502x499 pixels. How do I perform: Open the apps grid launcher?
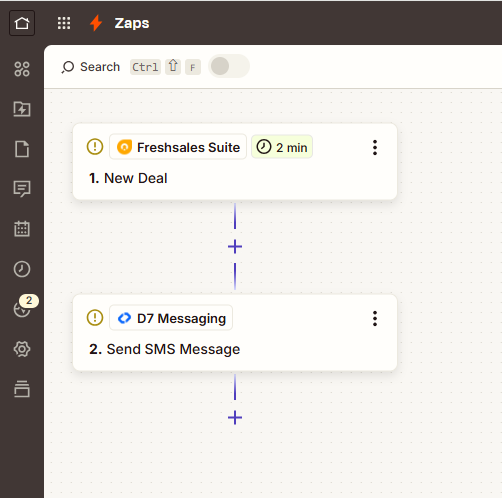64,23
